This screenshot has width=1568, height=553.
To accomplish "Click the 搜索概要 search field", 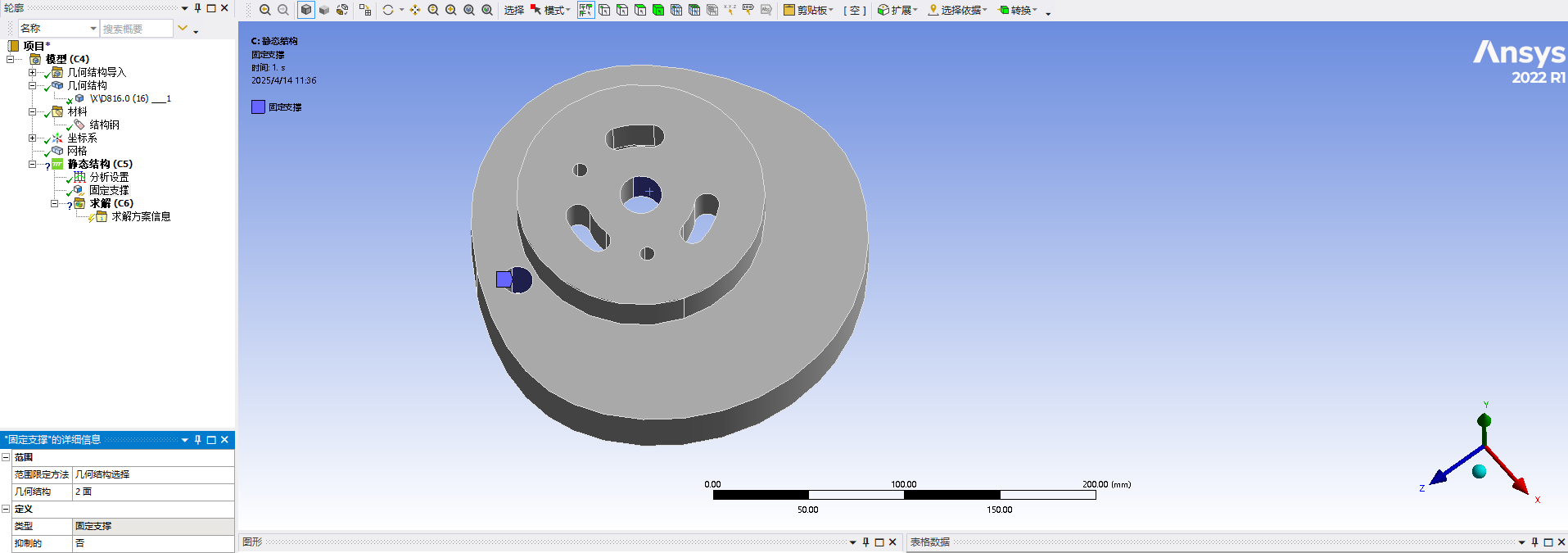I will tap(137, 29).
